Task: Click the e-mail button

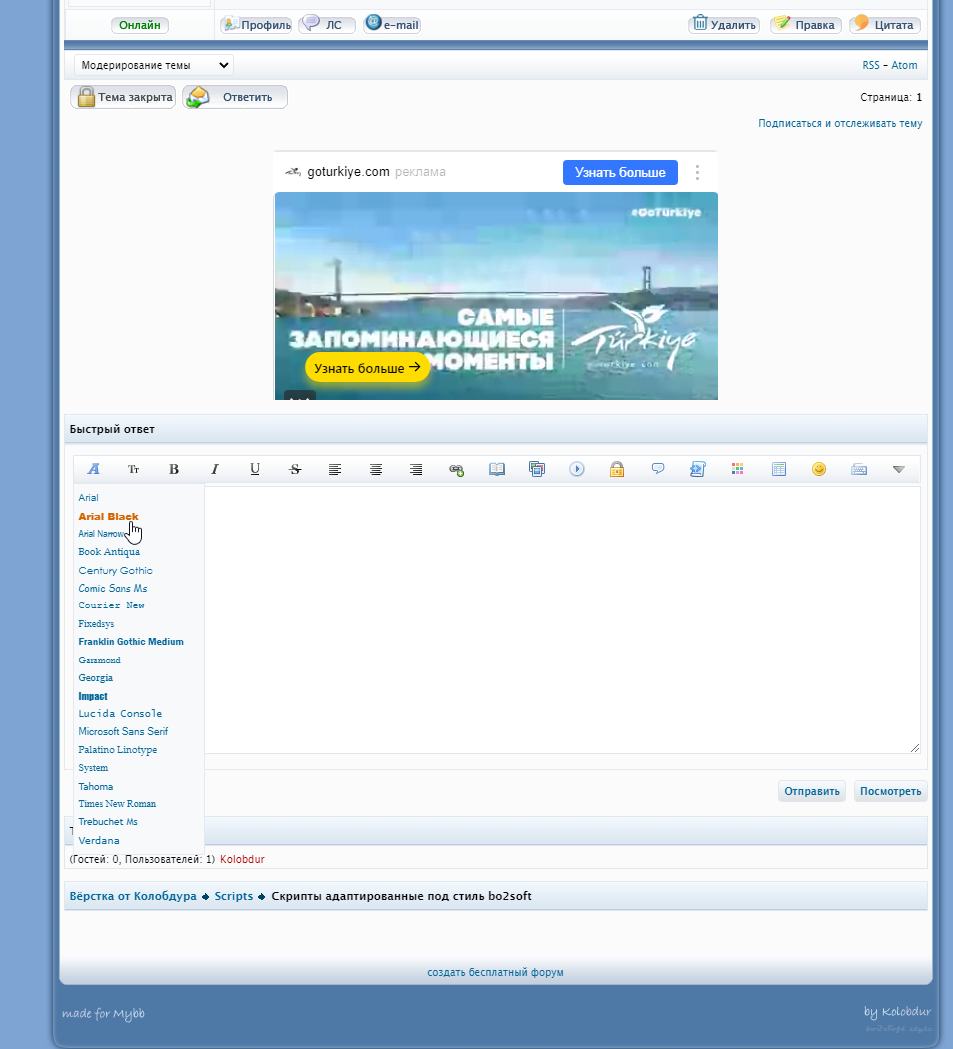Action: tap(392, 25)
